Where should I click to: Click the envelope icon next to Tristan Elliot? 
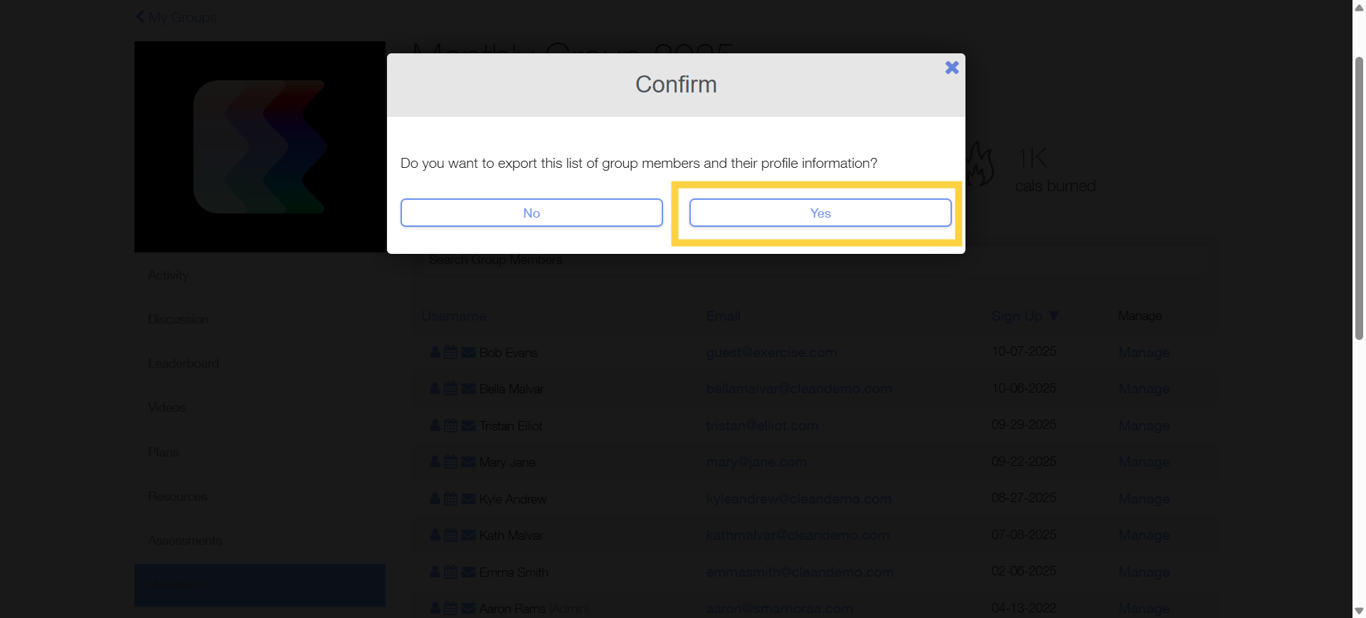pyautogui.click(x=467, y=425)
